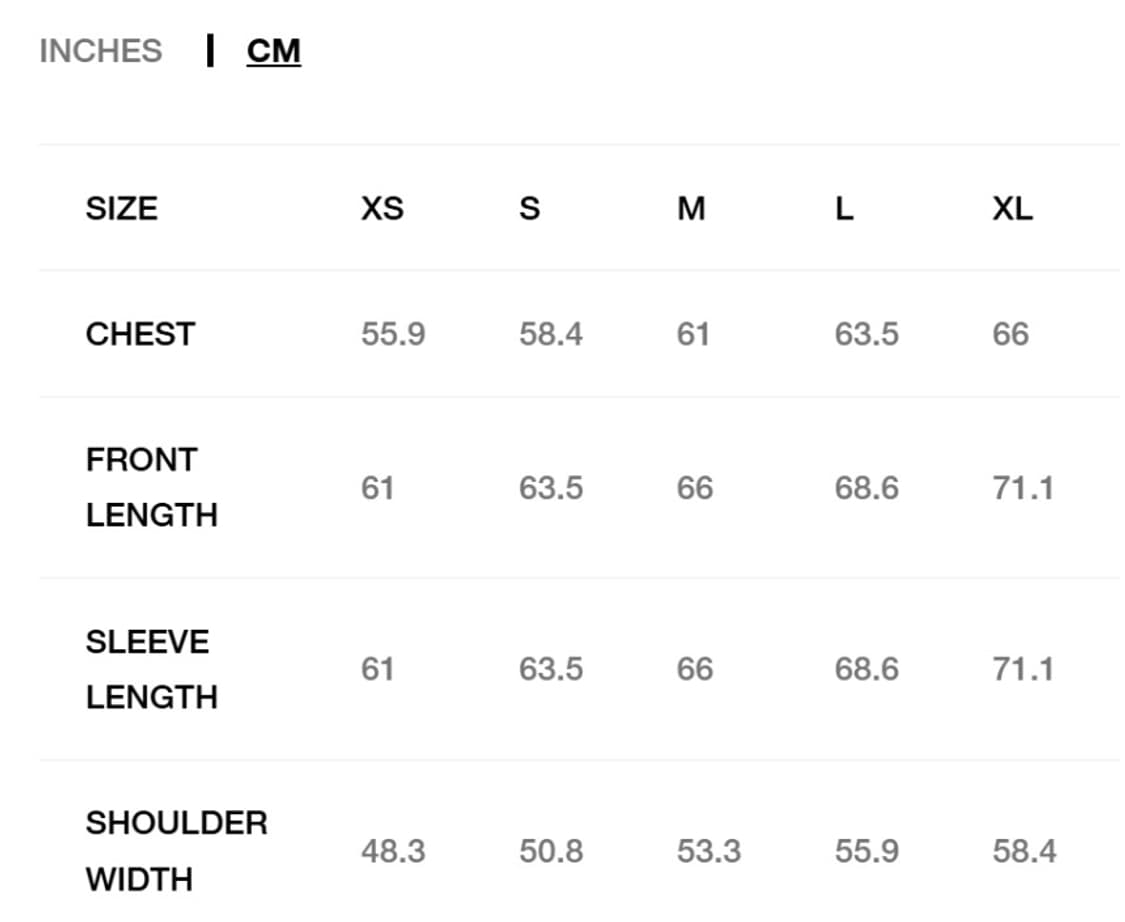Select the M size column header
The width and height of the screenshot is (1125, 922).
(x=691, y=208)
